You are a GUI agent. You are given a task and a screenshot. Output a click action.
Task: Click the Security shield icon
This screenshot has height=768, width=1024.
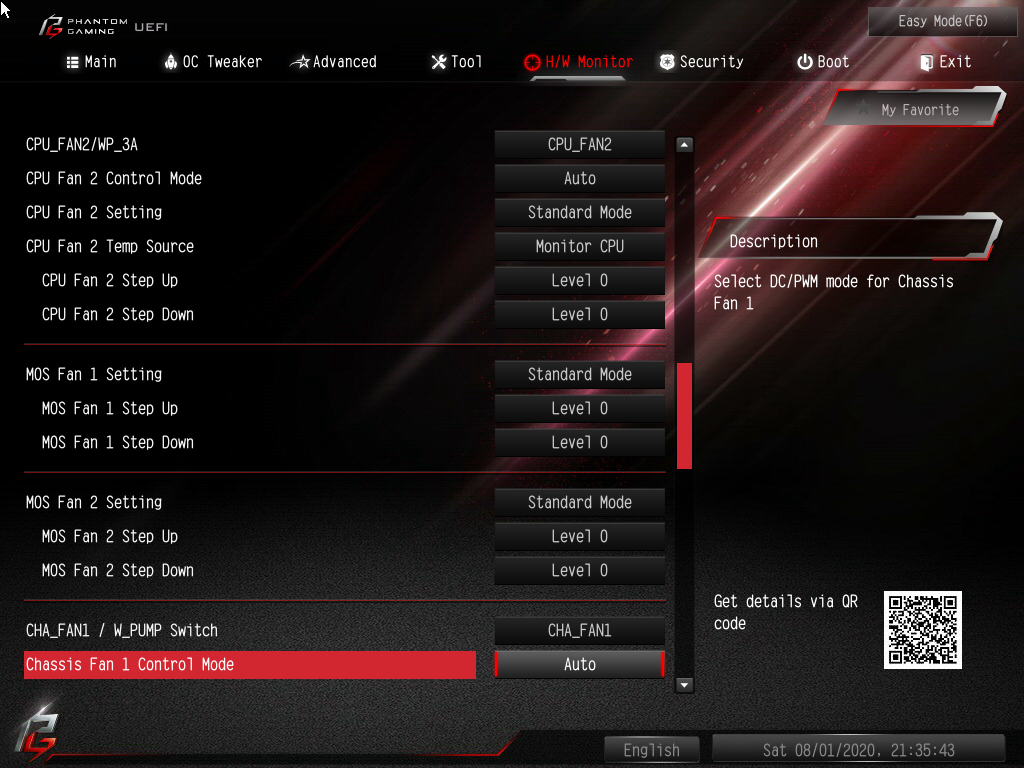coord(667,62)
